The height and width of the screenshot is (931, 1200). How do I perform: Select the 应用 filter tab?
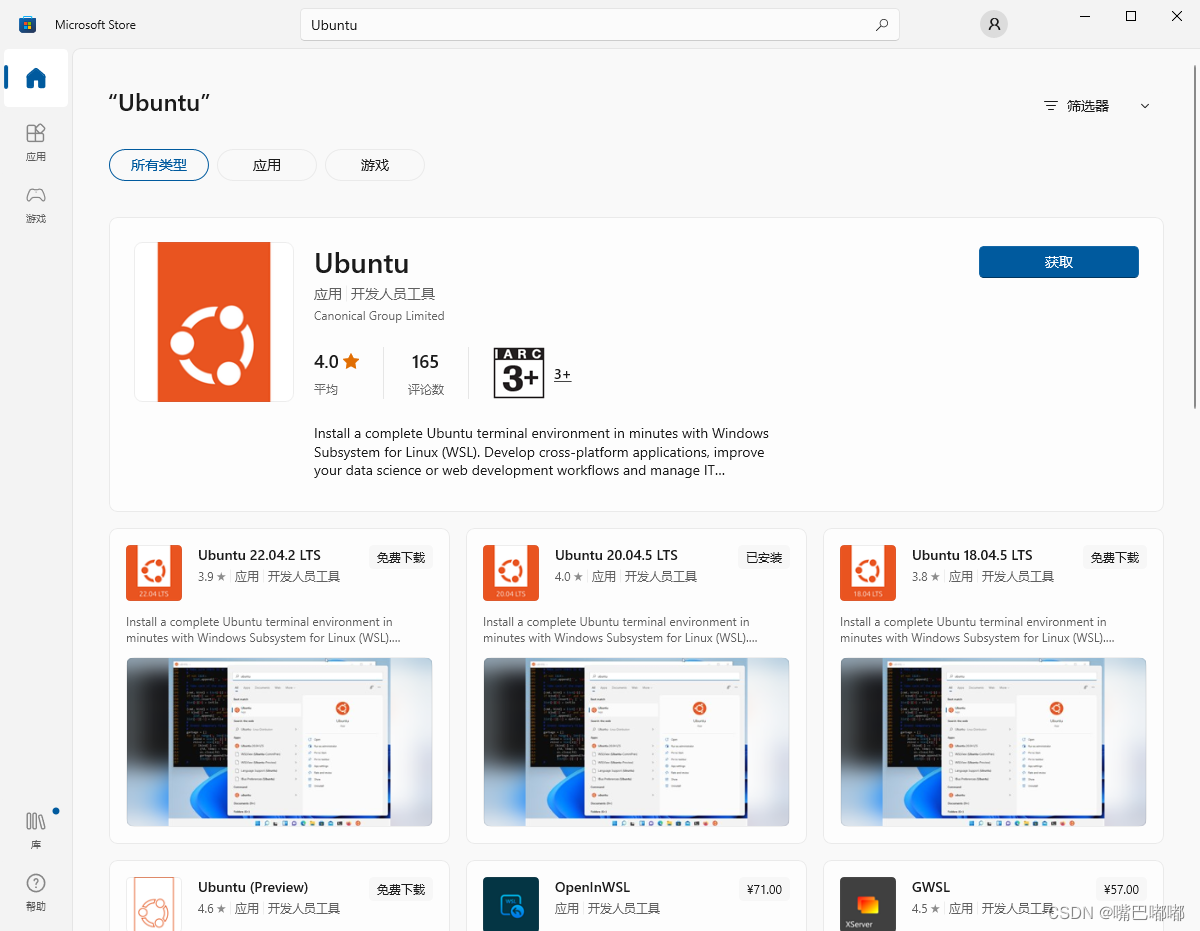coord(267,165)
